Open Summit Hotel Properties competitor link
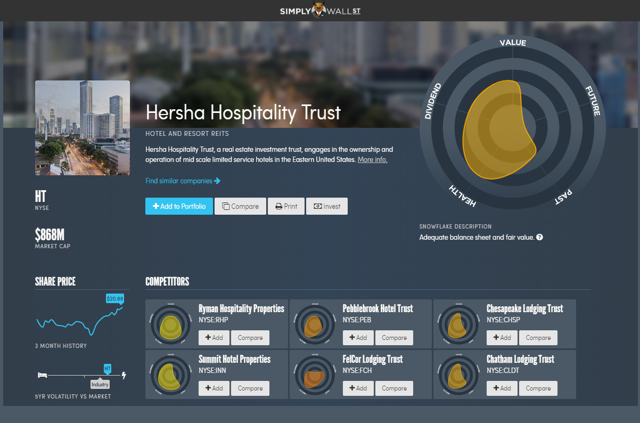640x423 pixels. click(x=235, y=359)
